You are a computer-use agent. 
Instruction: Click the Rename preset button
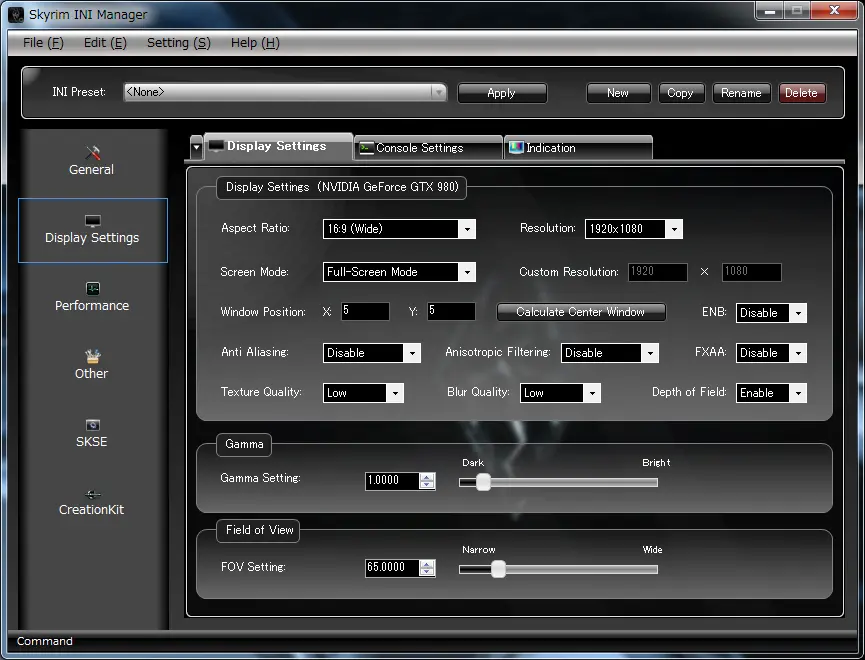741,93
